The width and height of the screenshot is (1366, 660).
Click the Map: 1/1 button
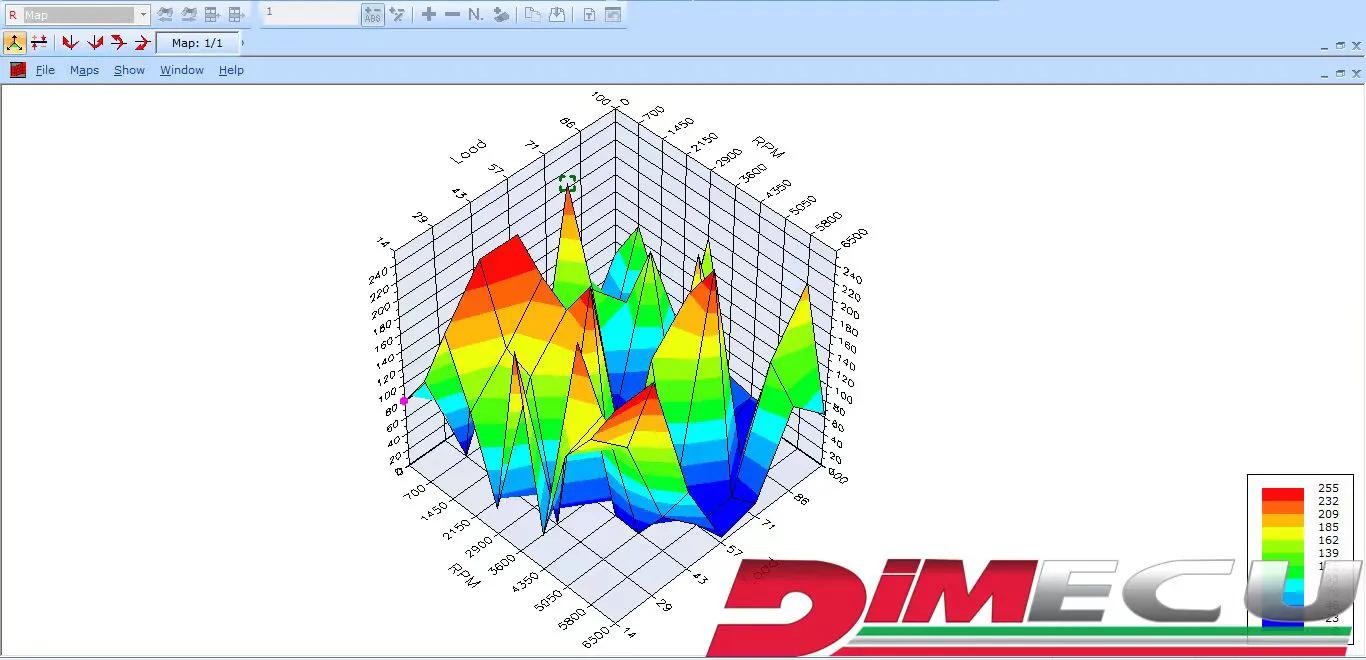(x=197, y=43)
